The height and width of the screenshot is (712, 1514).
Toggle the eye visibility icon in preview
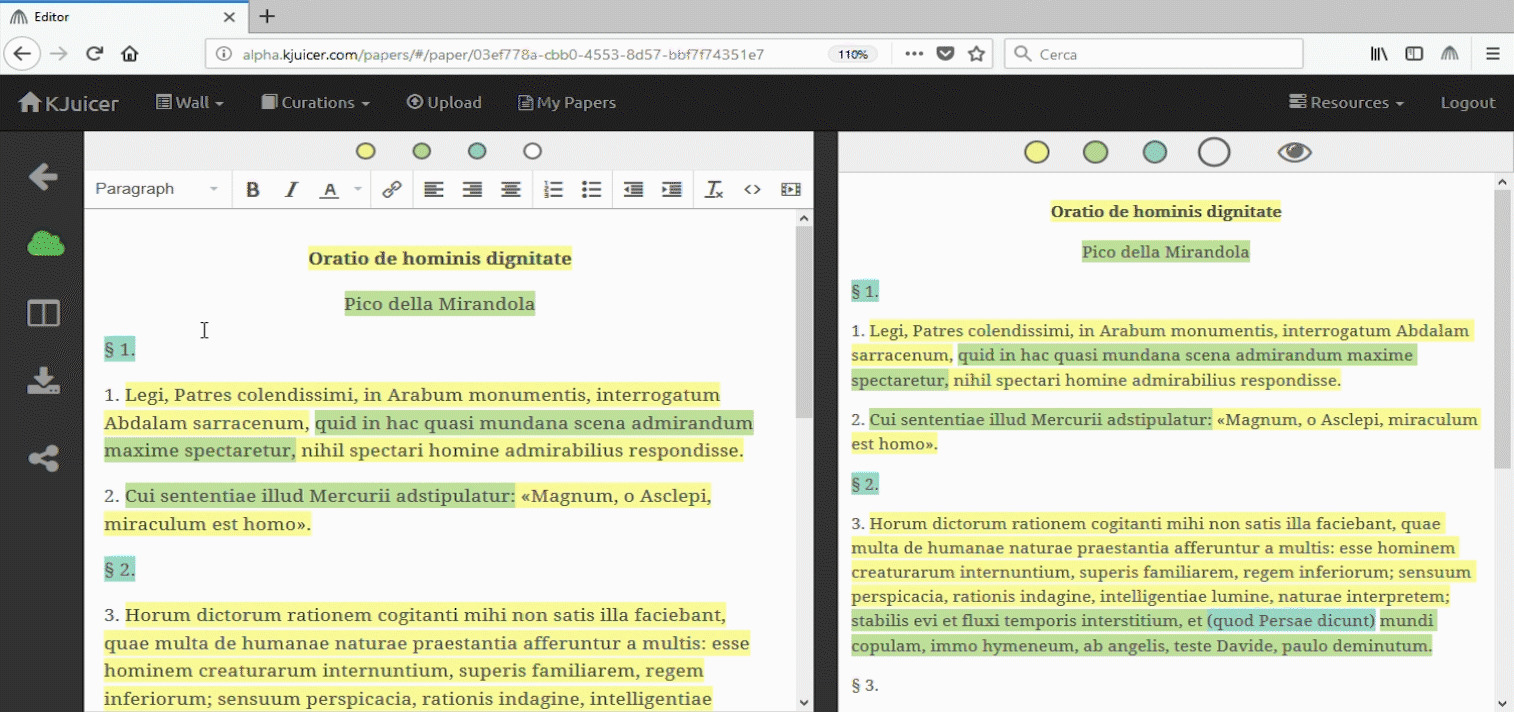click(x=1294, y=152)
